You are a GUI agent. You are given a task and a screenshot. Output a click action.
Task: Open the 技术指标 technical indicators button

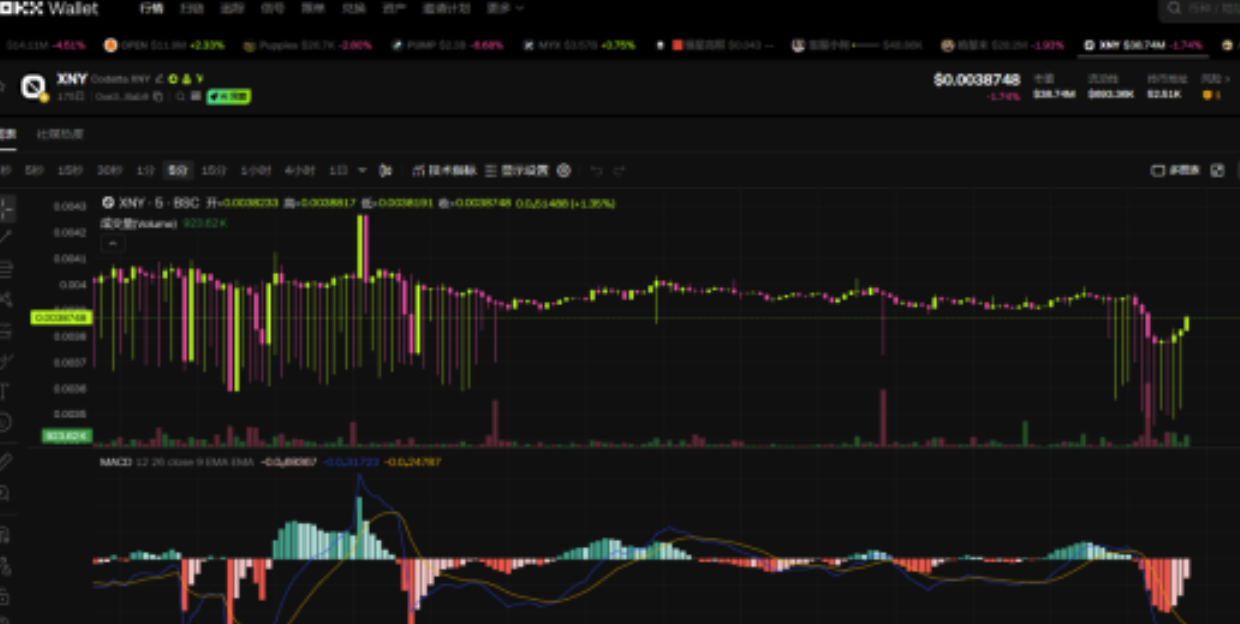tap(445, 171)
